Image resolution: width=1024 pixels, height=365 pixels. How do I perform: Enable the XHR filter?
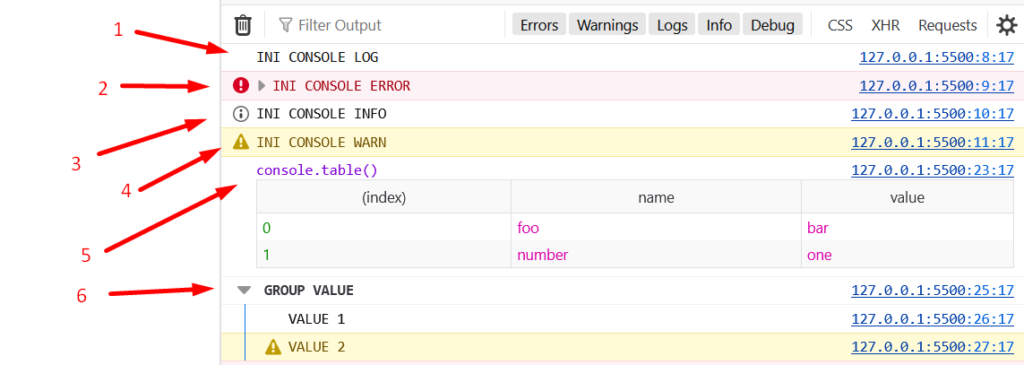click(x=886, y=25)
